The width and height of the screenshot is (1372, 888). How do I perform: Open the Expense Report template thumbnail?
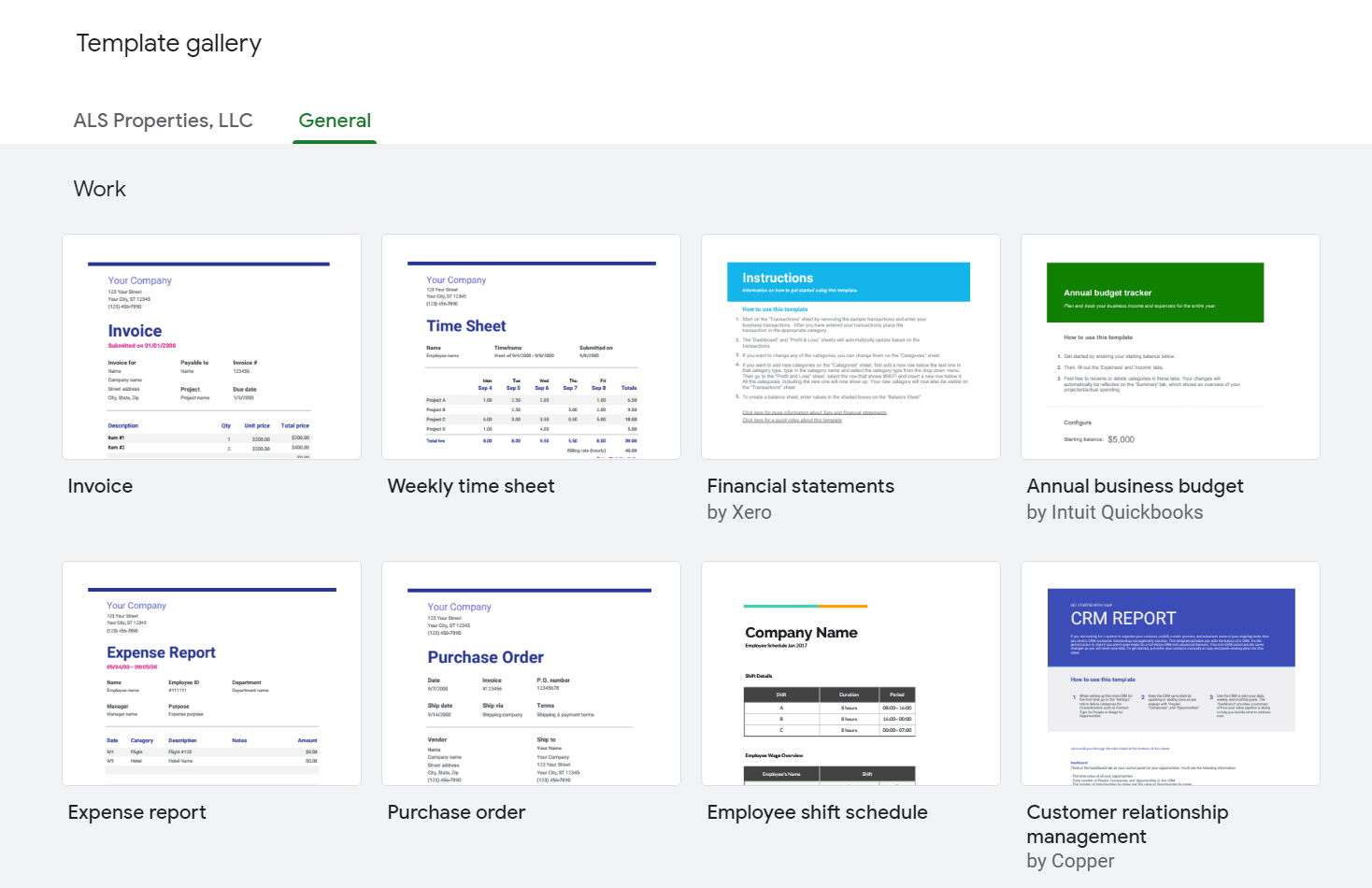[x=211, y=673]
